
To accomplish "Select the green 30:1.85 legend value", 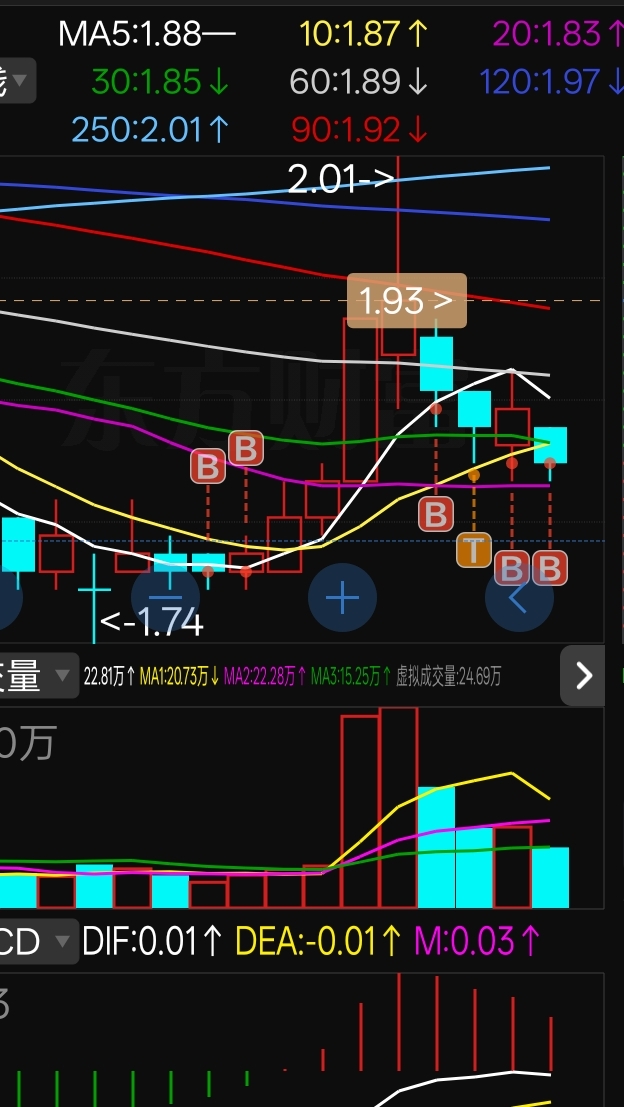I will tap(160, 83).
